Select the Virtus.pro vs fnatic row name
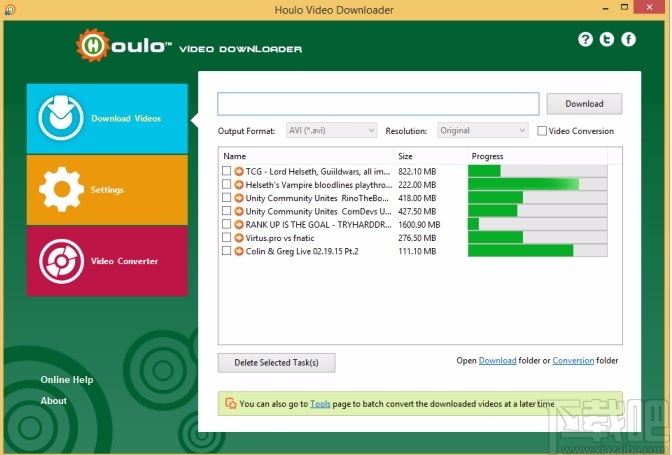Screen dimensions: 672x455 click(280, 238)
